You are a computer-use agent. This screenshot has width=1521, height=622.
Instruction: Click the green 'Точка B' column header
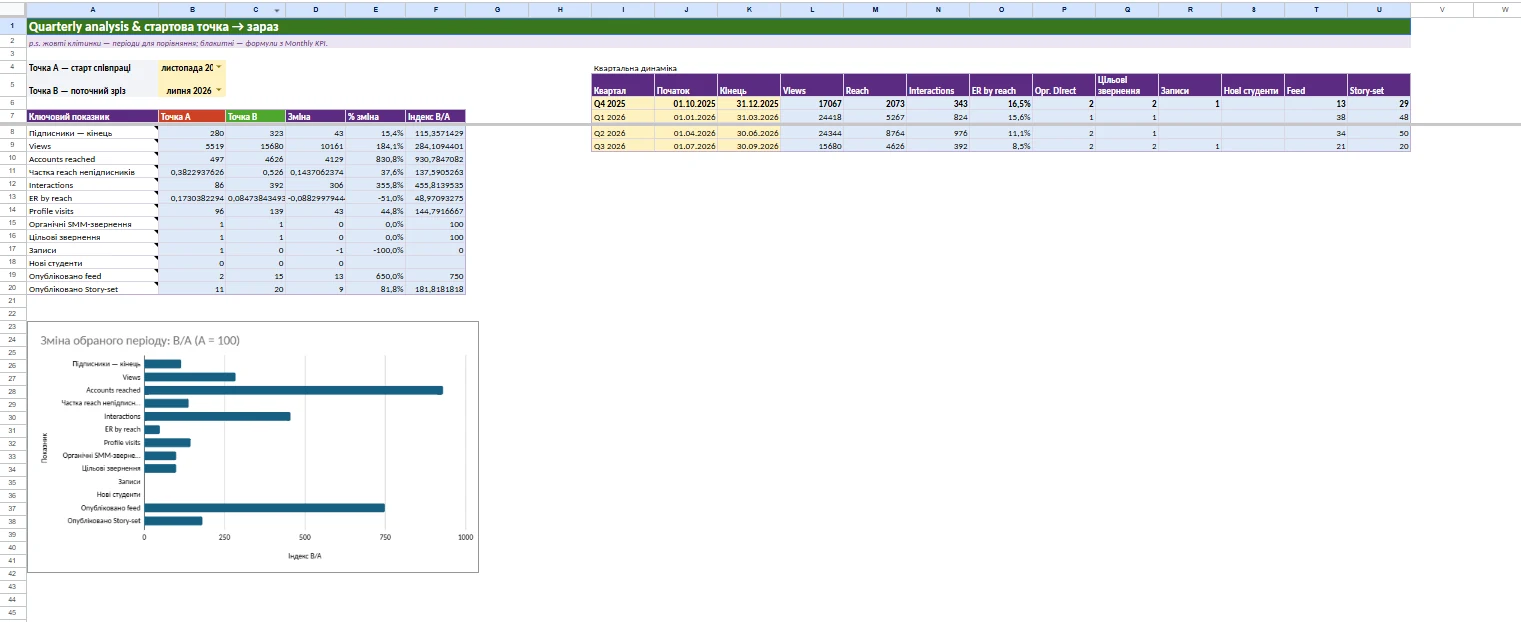[255, 116]
